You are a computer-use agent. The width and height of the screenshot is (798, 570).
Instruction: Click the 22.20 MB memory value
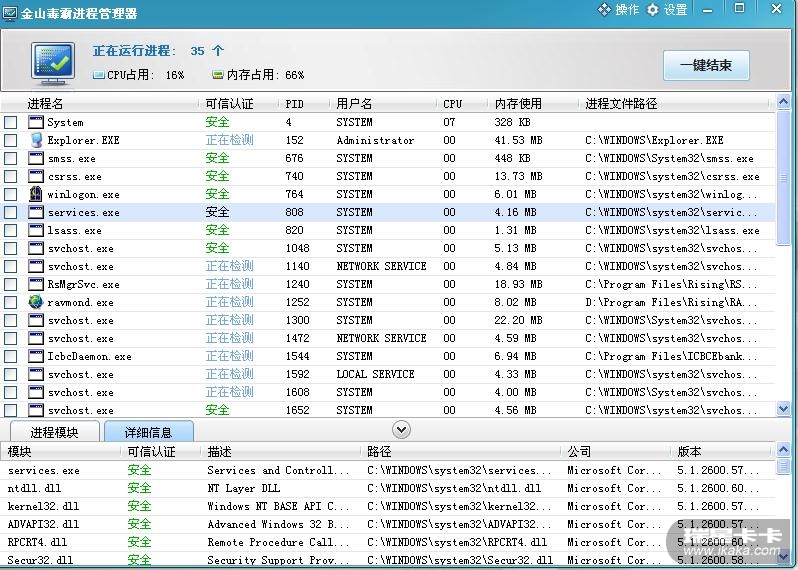point(518,320)
